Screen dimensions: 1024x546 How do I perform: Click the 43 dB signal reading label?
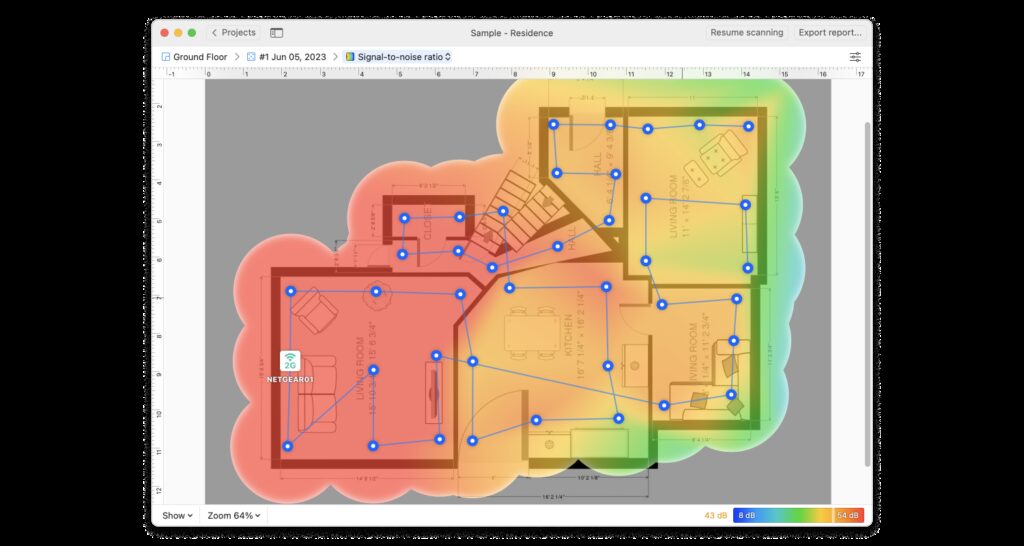[714, 515]
